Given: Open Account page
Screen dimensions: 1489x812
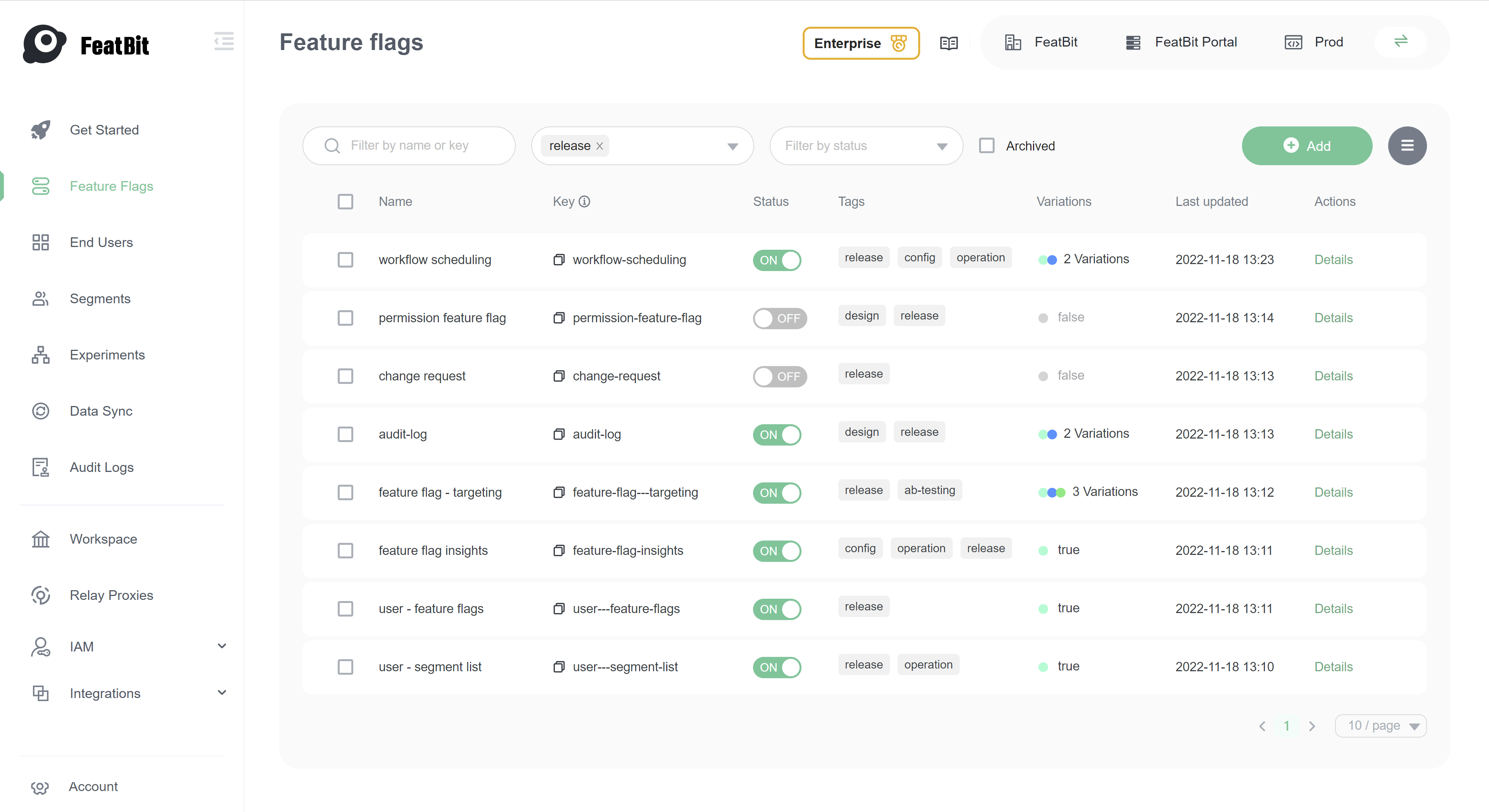Looking at the screenshot, I should (x=93, y=786).
